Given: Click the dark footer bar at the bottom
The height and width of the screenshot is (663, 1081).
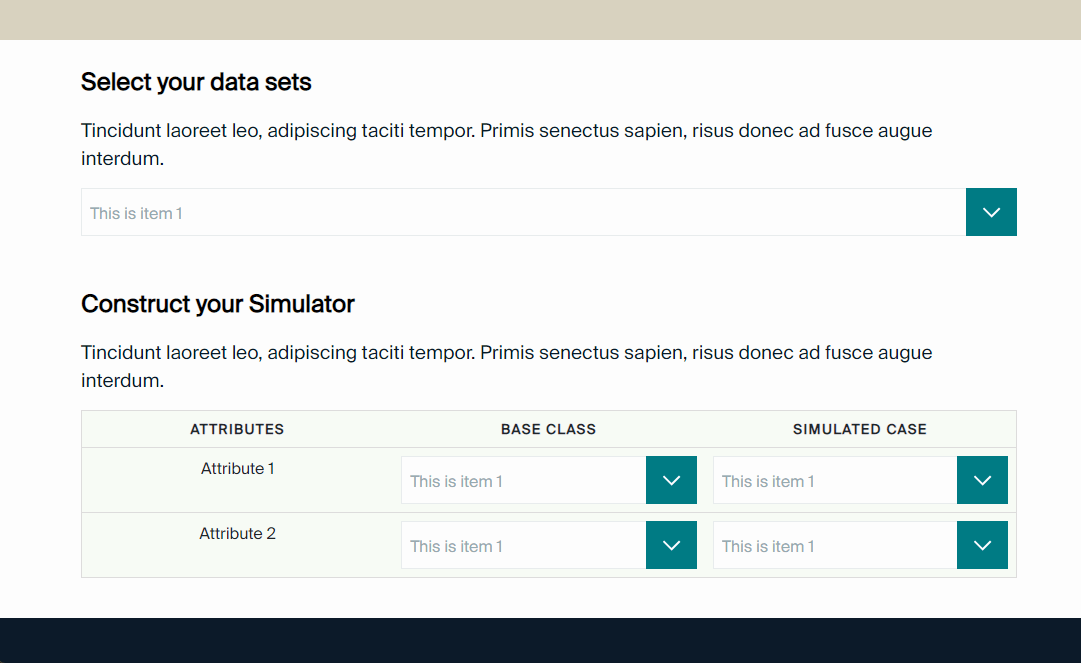Looking at the screenshot, I should (x=540, y=640).
